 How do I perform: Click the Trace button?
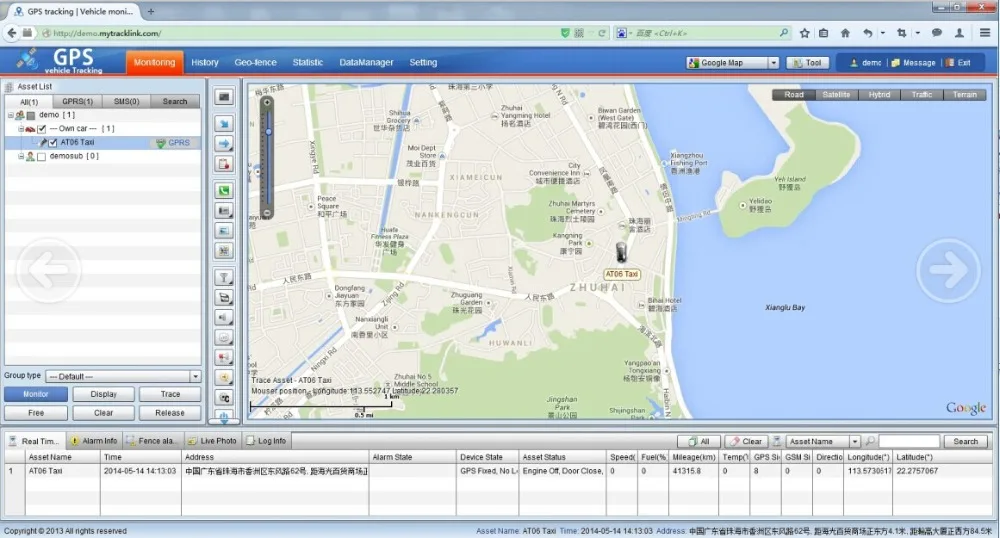[170, 394]
